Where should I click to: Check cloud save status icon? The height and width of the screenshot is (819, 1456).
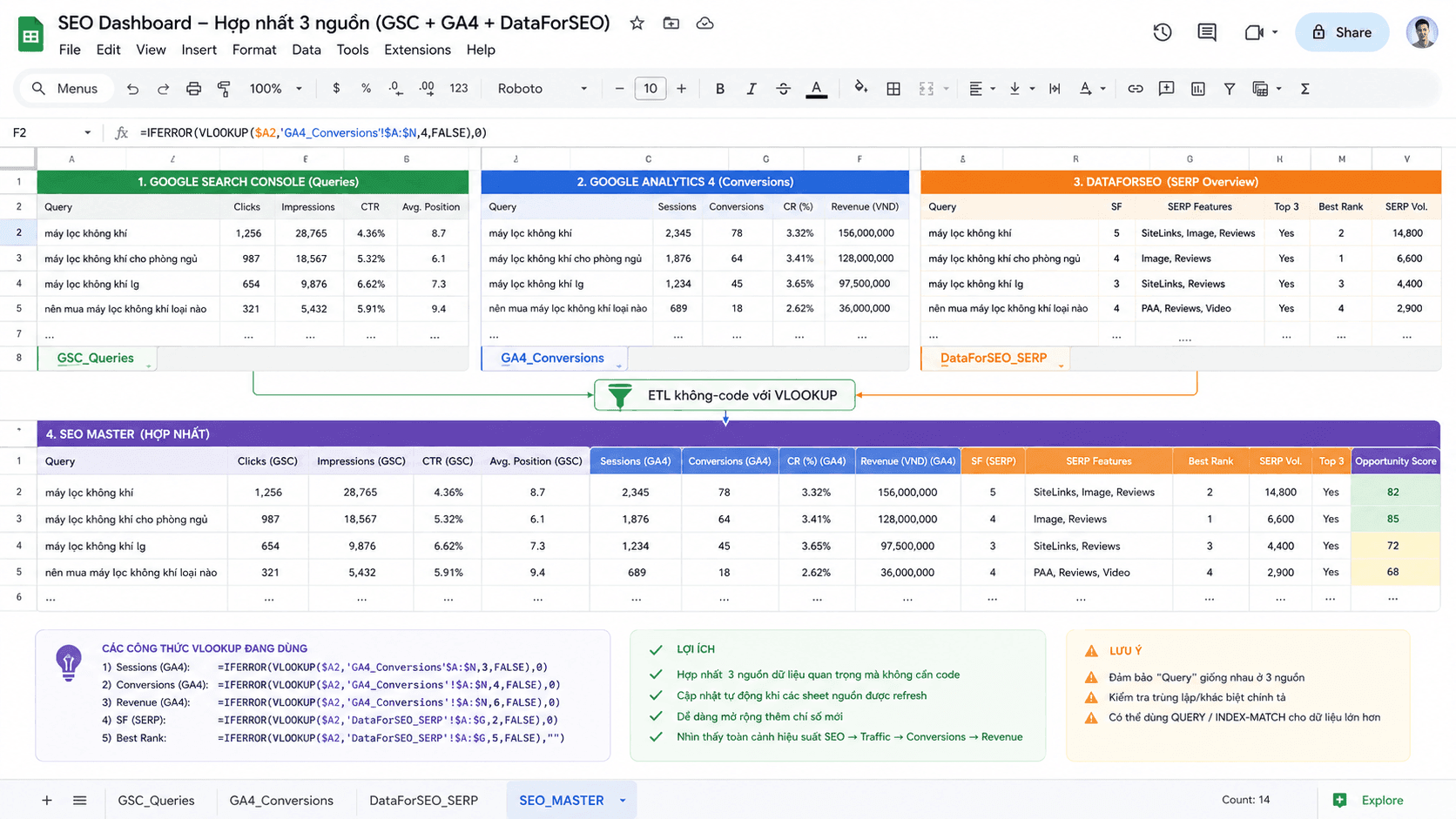pyautogui.click(x=705, y=23)
